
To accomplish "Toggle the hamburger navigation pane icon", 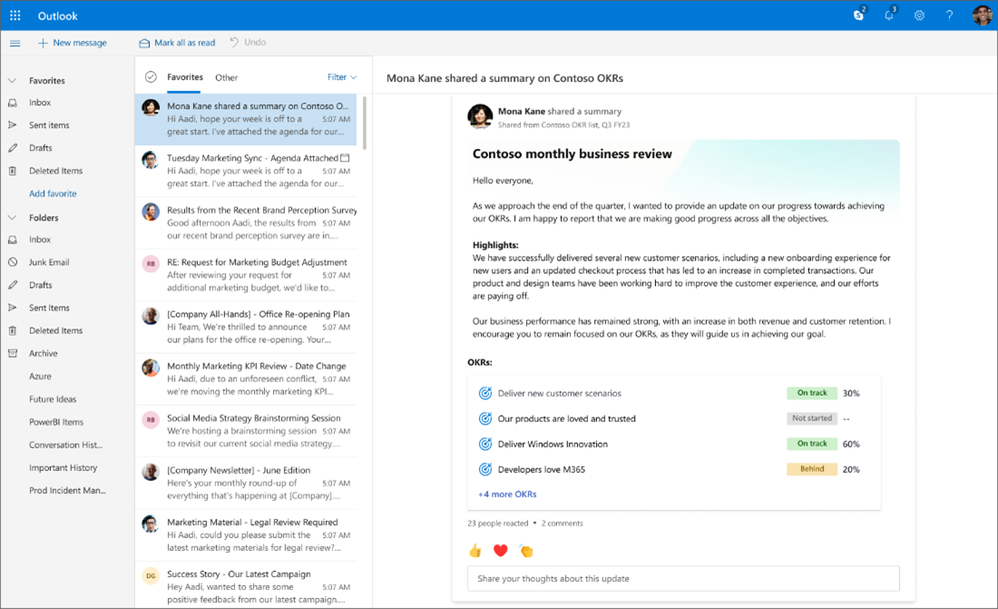I will tap(15, 43).
